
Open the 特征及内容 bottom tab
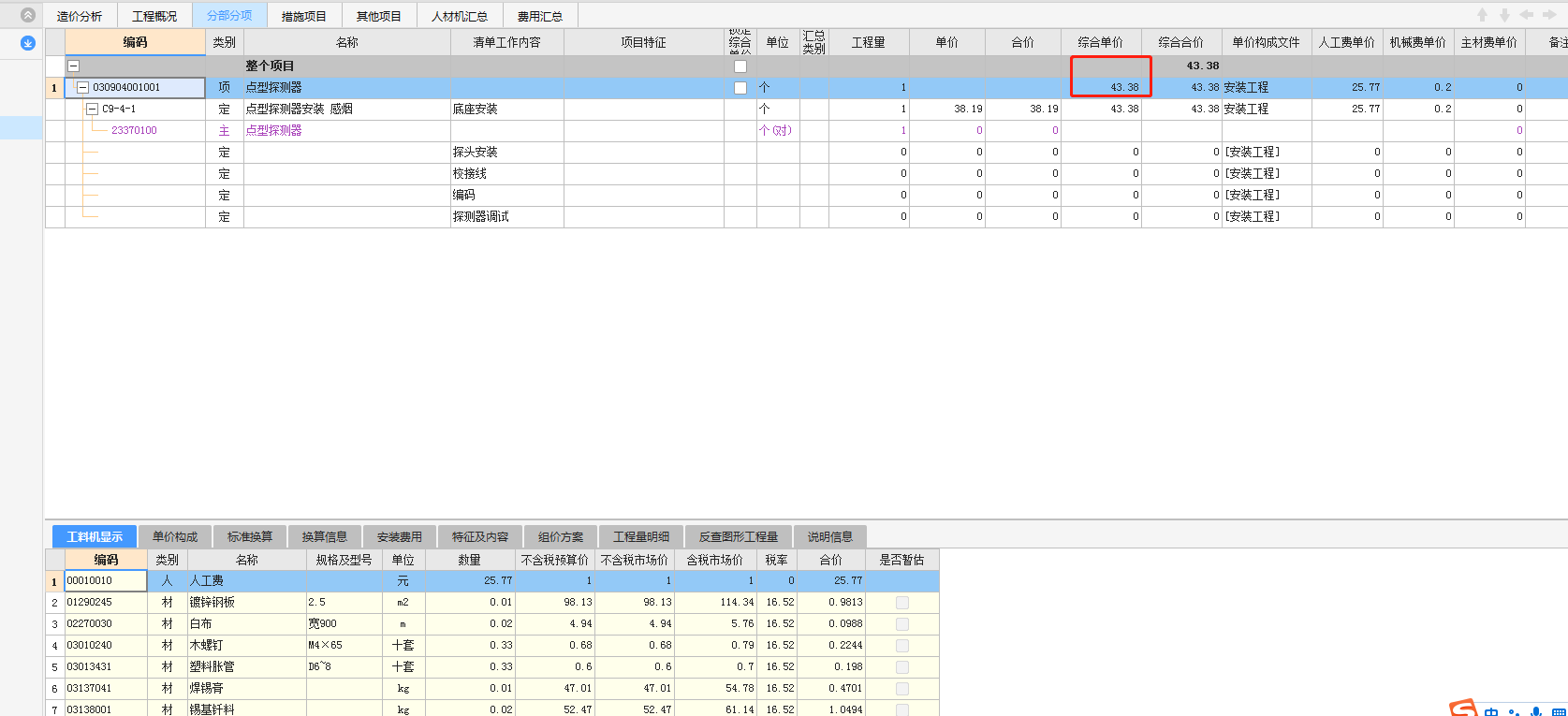[480, 536]
